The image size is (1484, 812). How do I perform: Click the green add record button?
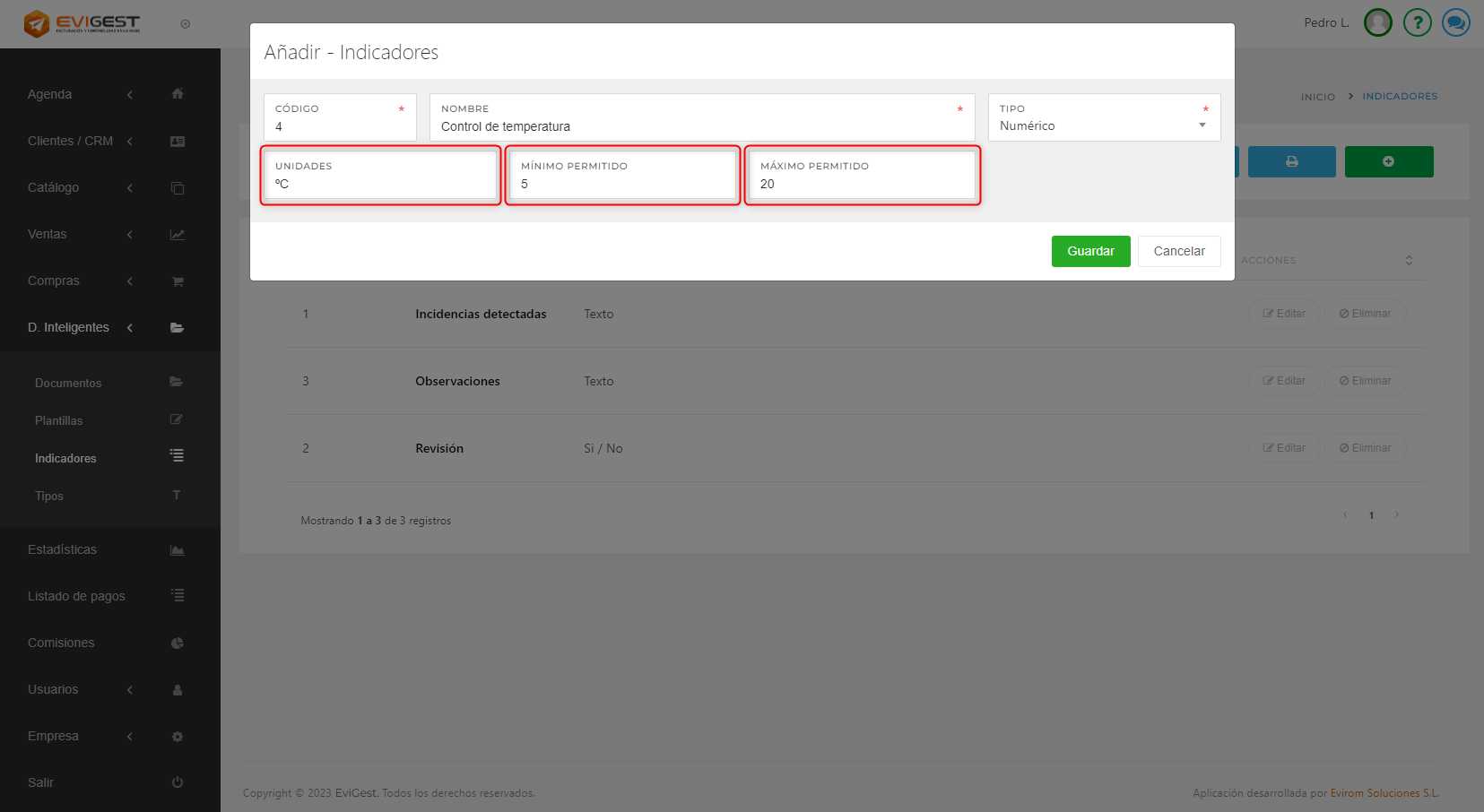(1388, 161)
